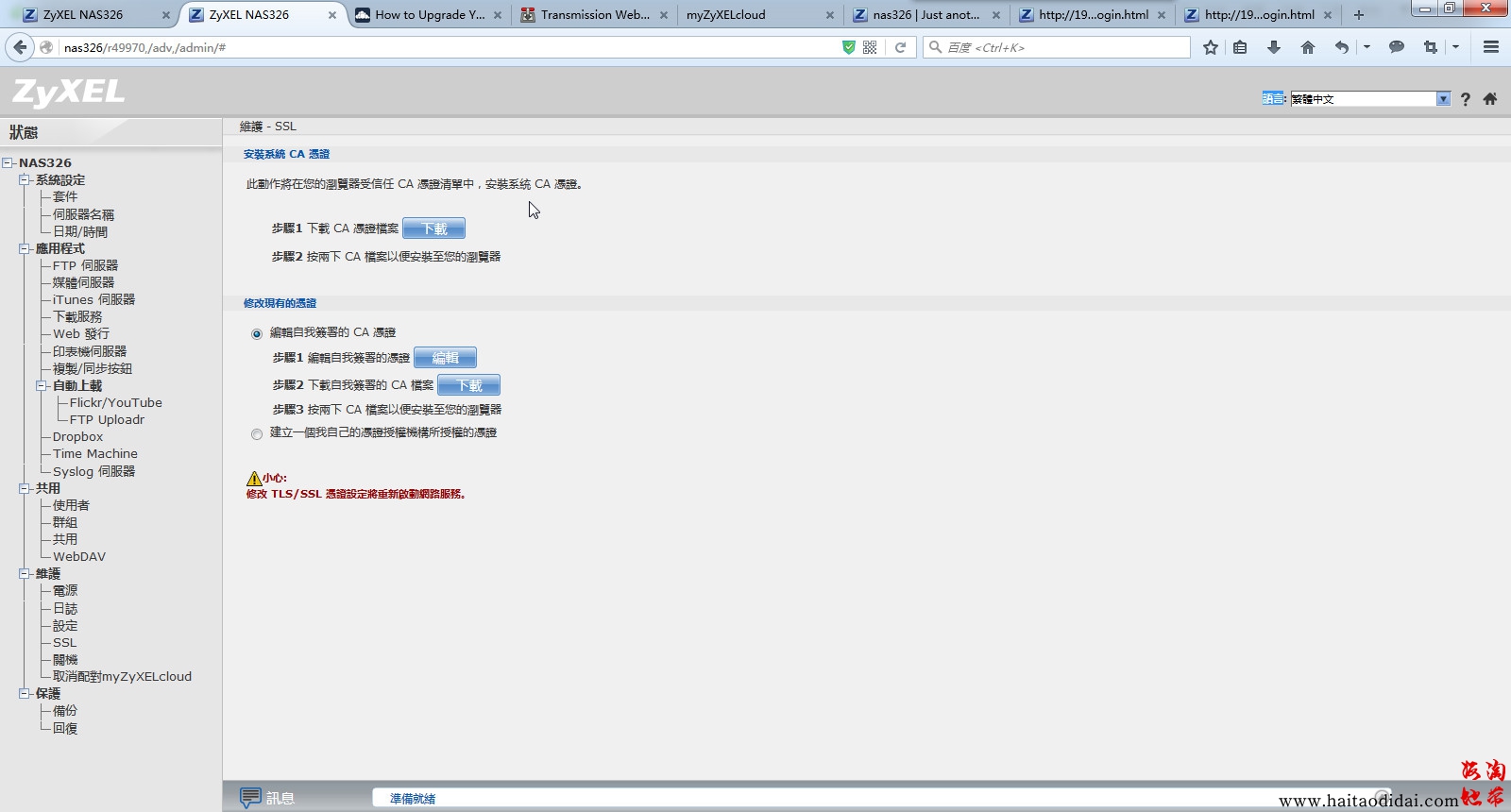Viewport: 1511px width, 812px height.
Task: Click download button for CA certificate file
Action: [x=433, y=228]
